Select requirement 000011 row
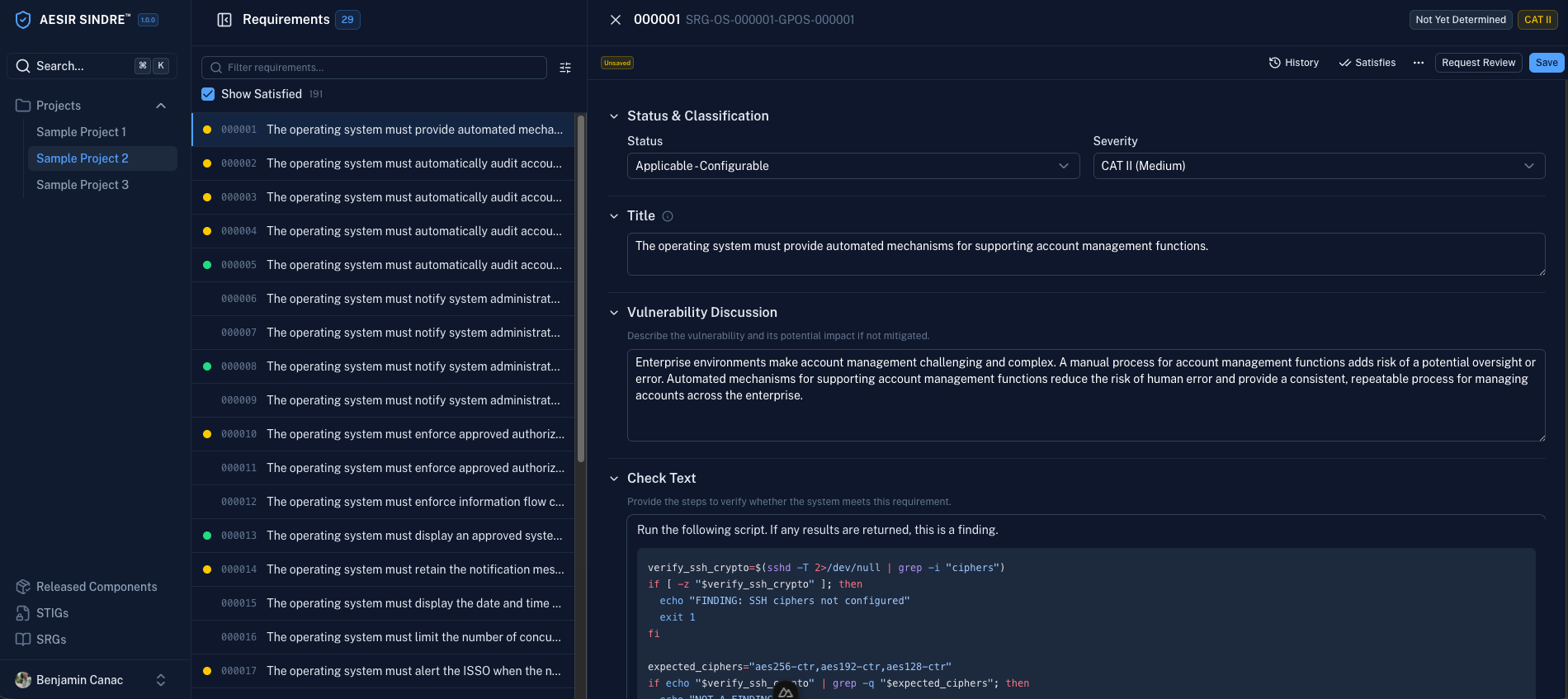 [x=383, y=468]
